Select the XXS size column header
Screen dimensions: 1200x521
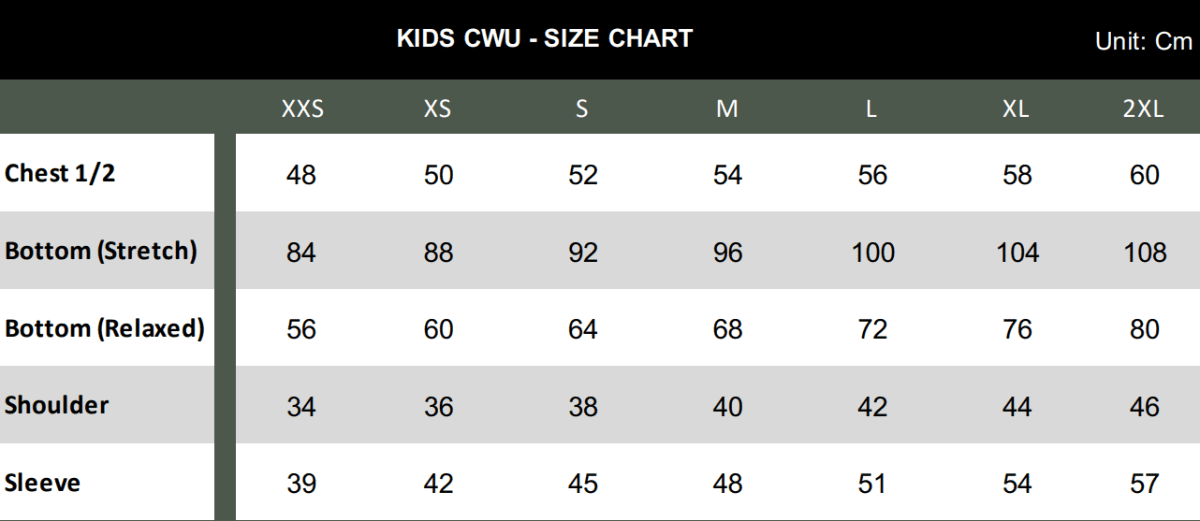pos(302,110)
